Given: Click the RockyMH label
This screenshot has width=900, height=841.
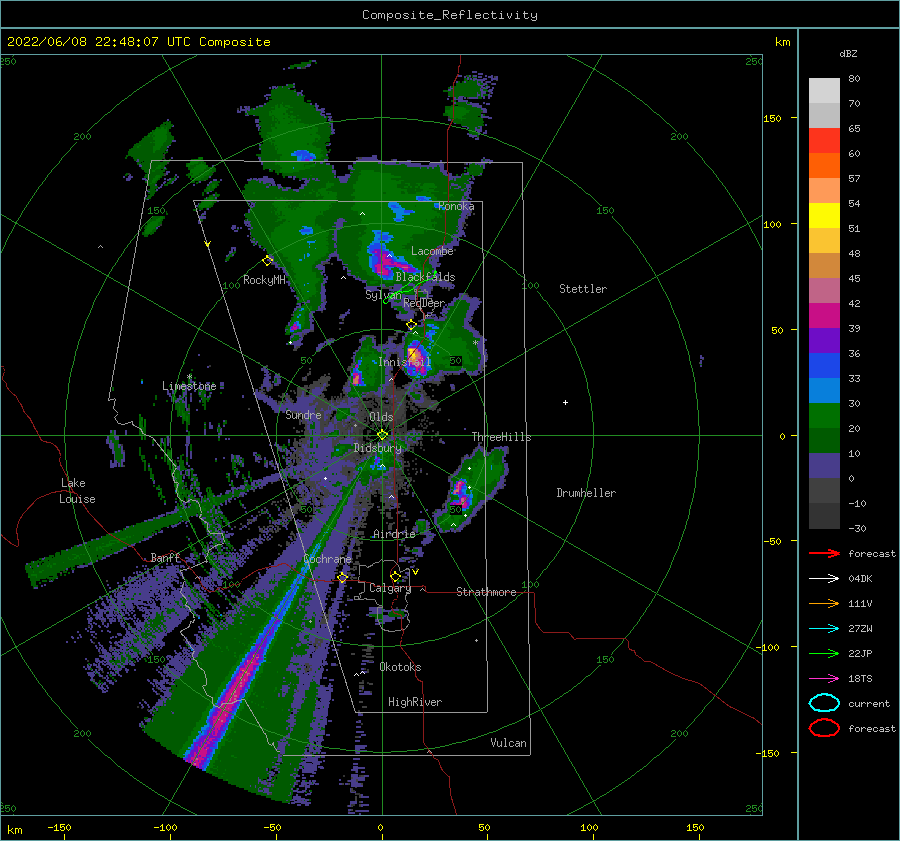Looking at the screenshot, I should coord(265,280).
